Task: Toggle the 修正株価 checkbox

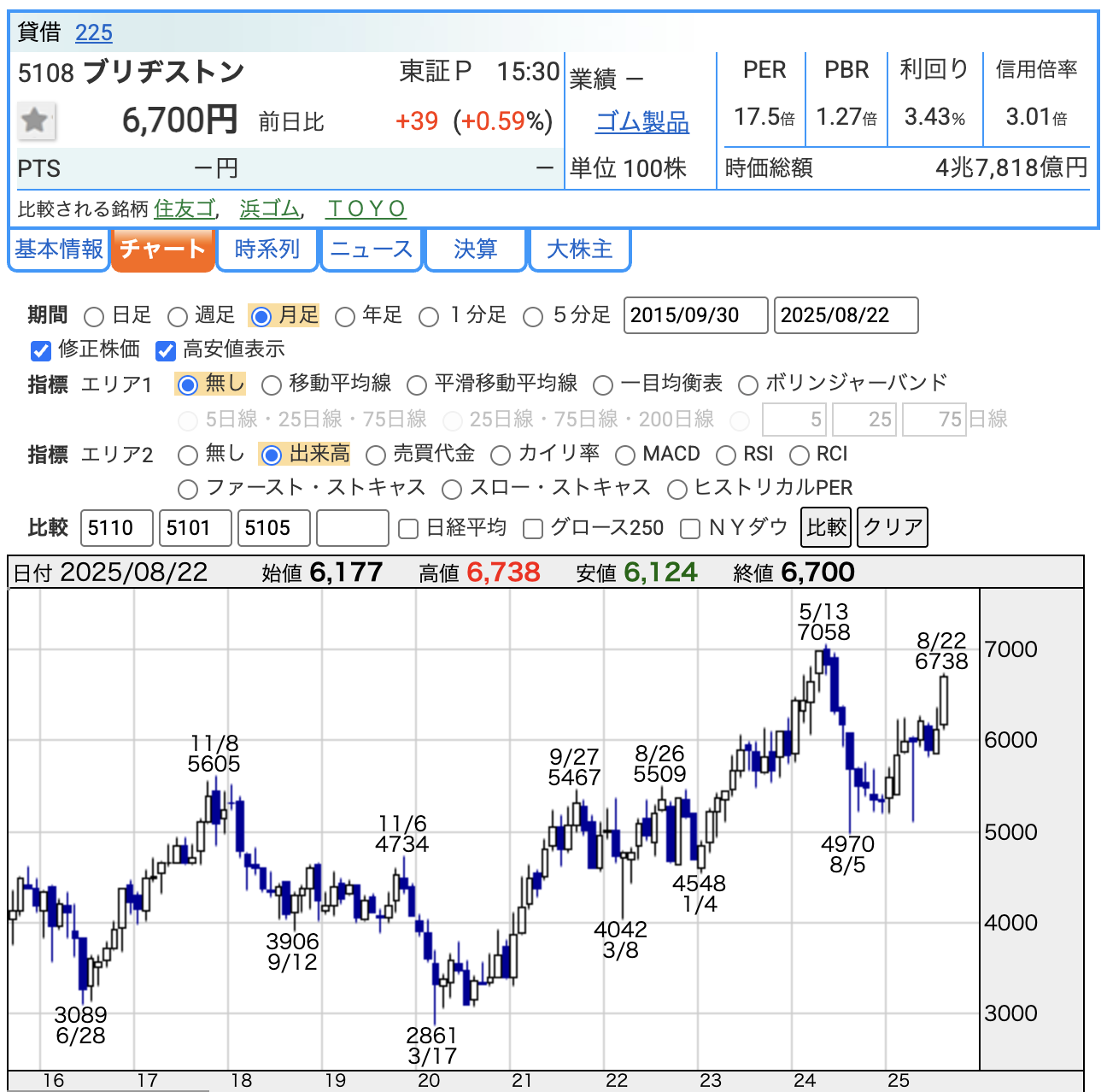Action: pos(41,350)
